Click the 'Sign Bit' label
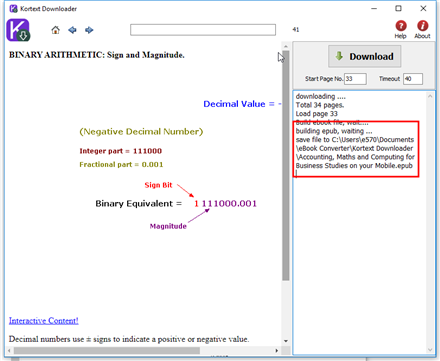This screenshot has width=440, height=361. point(158,185)
